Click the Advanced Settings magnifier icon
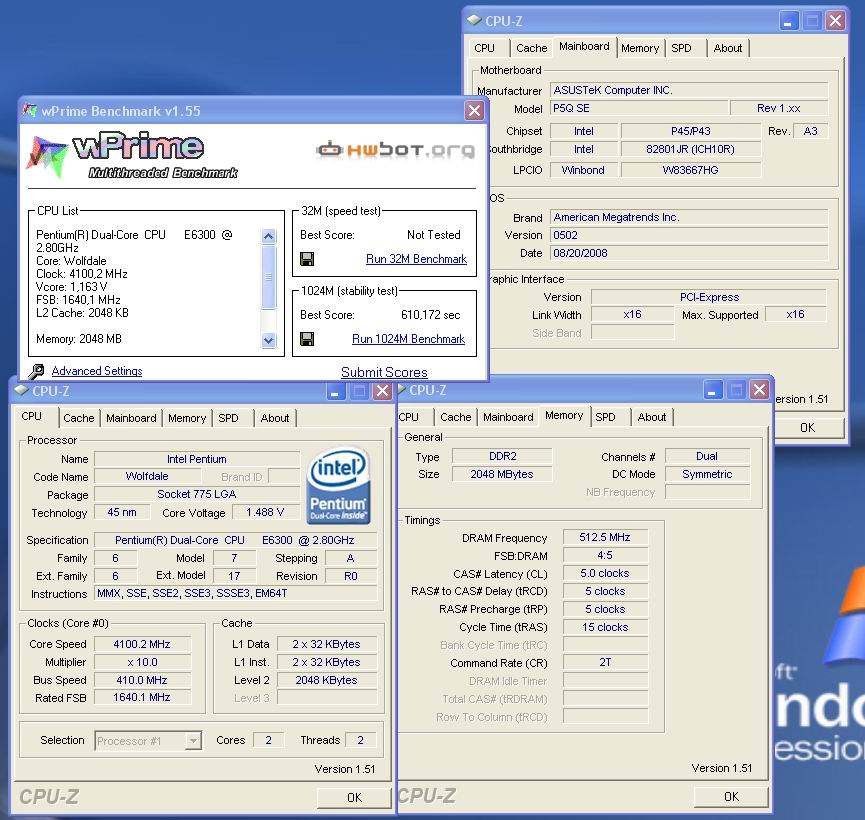The width and height of the screenshot is (865, 820). tap(36, 371)
